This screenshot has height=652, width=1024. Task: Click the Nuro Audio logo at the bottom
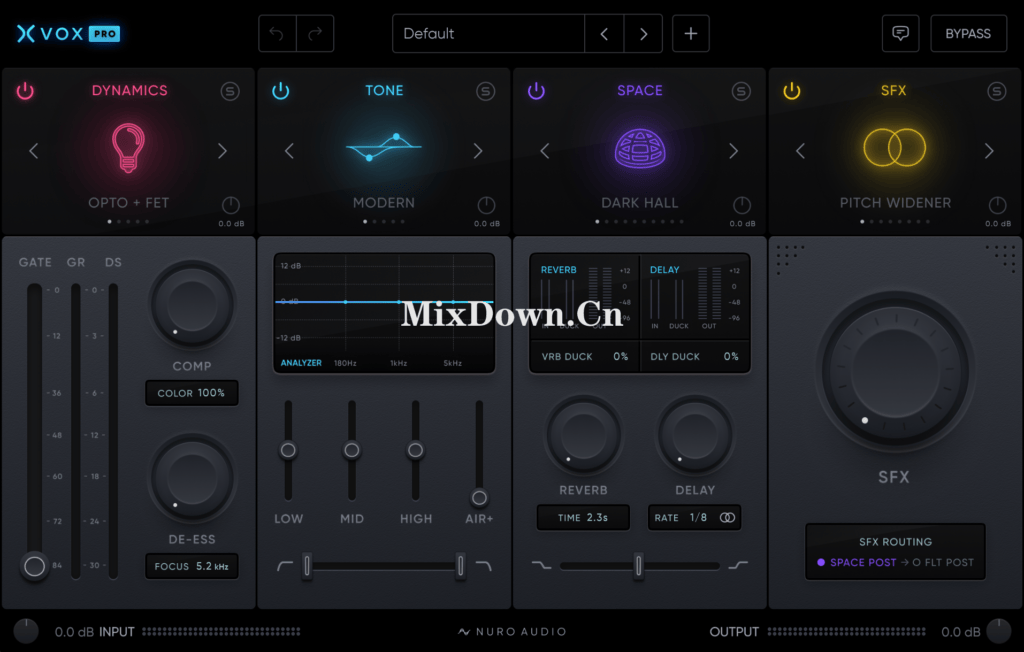click(512, 631)
